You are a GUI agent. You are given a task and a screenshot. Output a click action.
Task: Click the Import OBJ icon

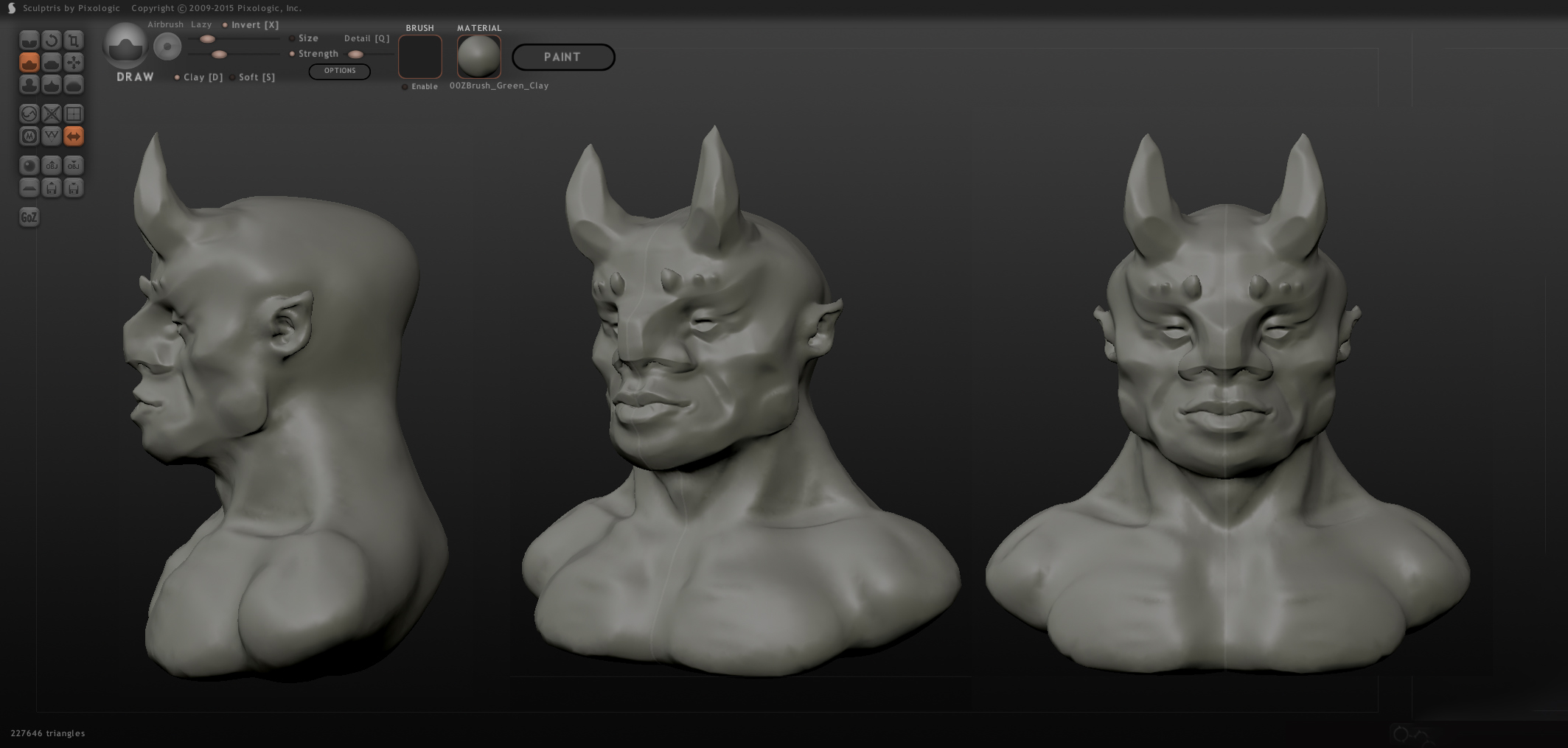(x=51, y=166)
